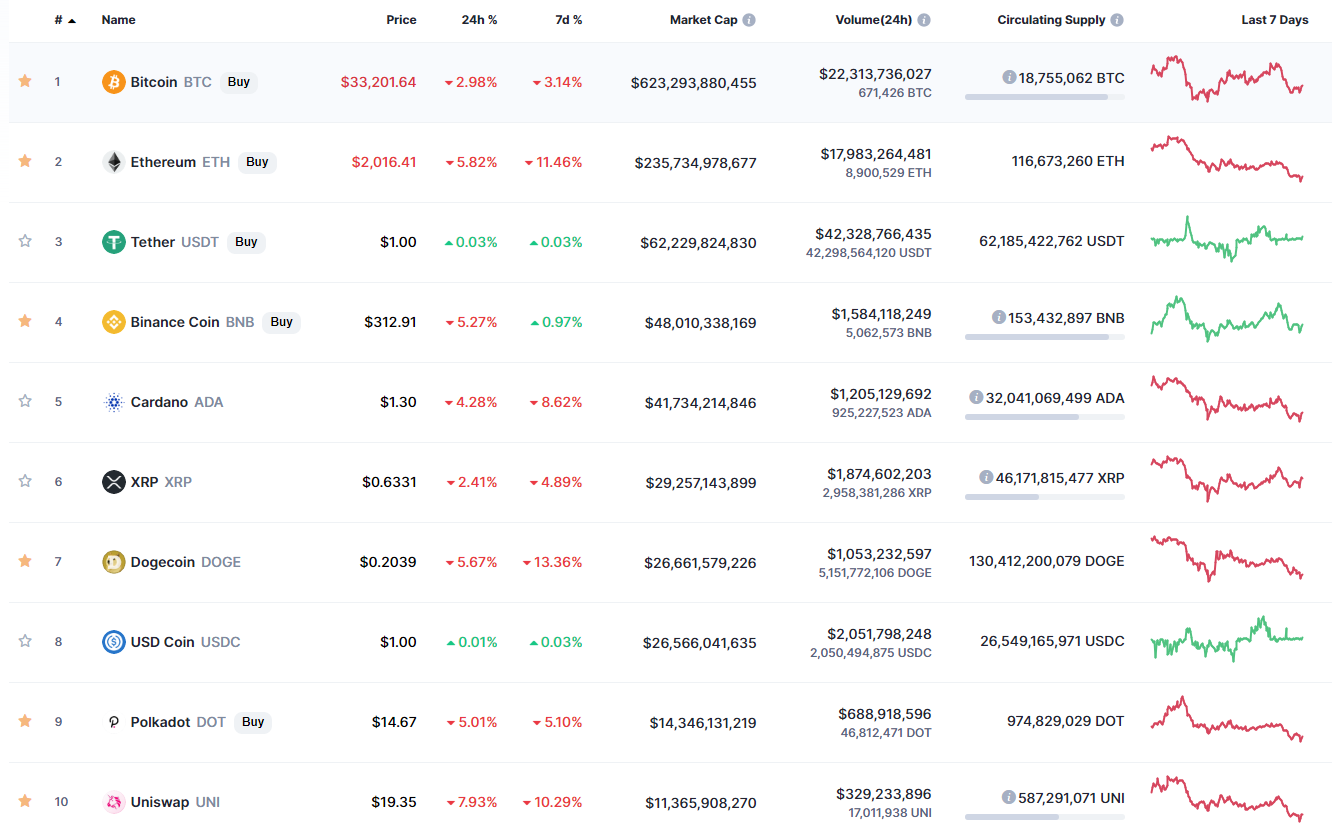Remove Bitcoin from watchlist star
Image resolution: width=1332 pixels, height=832 pixels.
point(25,81)
